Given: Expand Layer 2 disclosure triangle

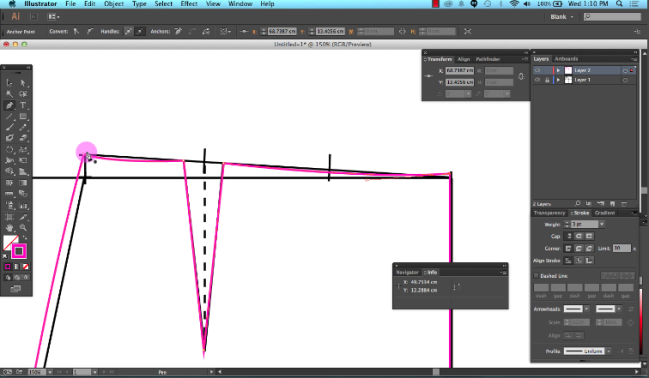Looking at the screenshot, I should pos(558,70).
